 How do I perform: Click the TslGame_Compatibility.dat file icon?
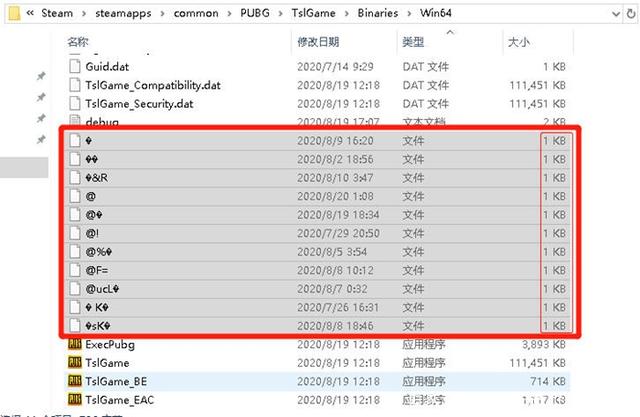(x=75, y=85)
